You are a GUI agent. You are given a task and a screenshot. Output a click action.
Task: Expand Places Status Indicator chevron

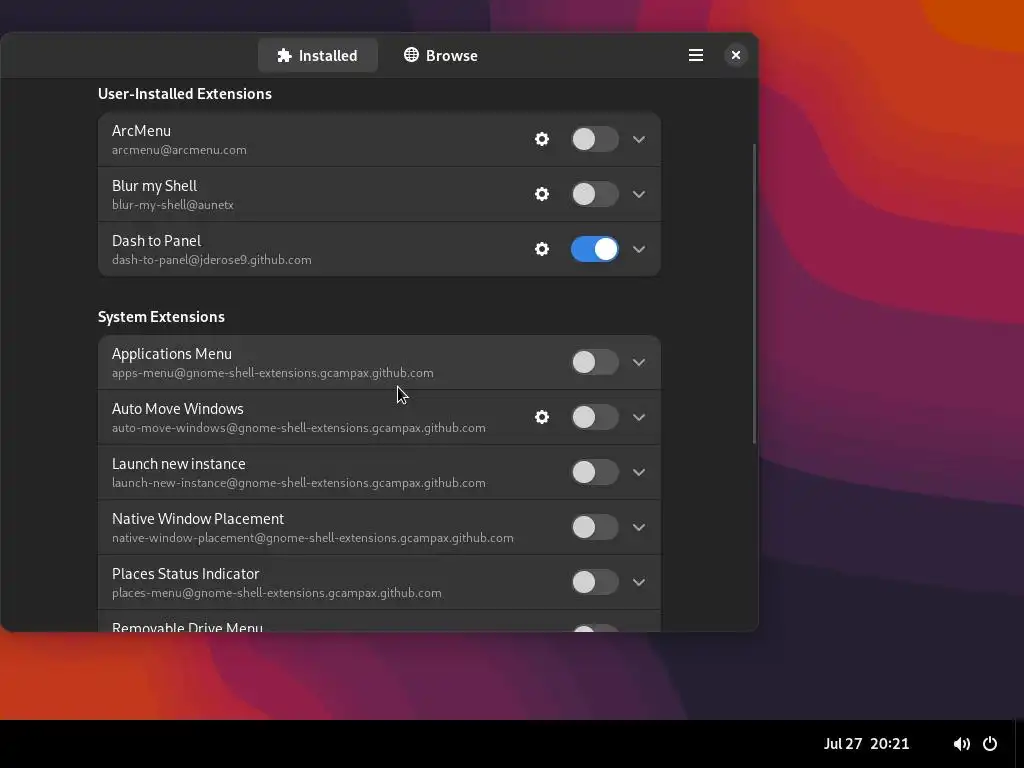tap(639, 582)
